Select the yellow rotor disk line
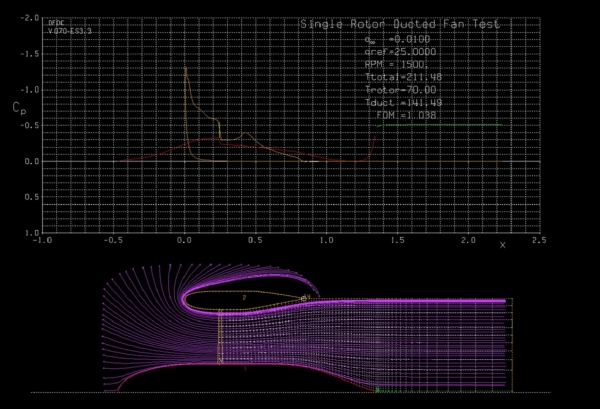Viewport: 600px width, 409px height. 220,336
